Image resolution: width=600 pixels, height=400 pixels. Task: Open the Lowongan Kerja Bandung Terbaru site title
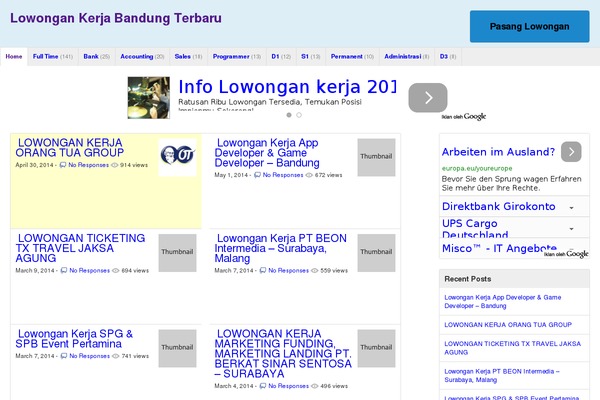pos(116,18)
